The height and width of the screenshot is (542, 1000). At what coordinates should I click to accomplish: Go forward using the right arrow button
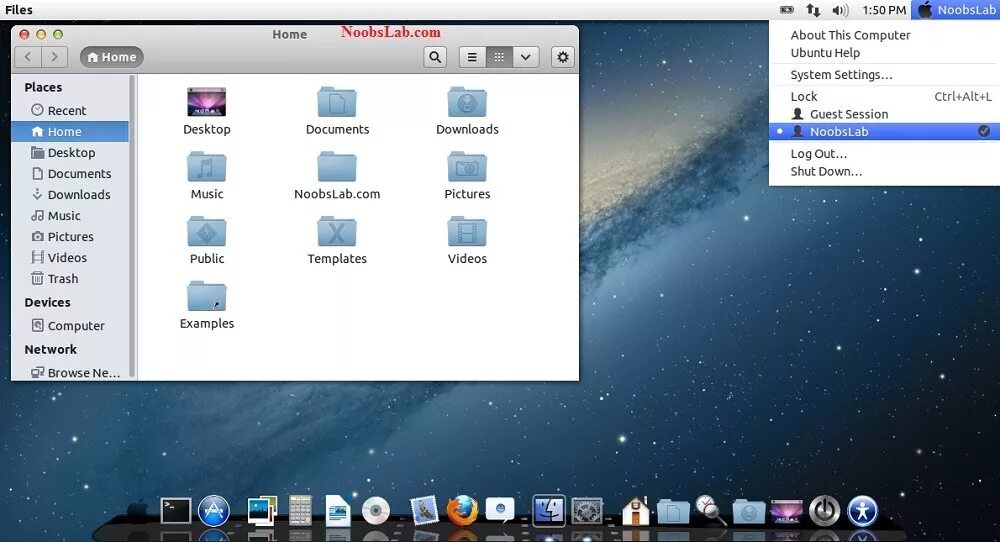click(55, 57)
